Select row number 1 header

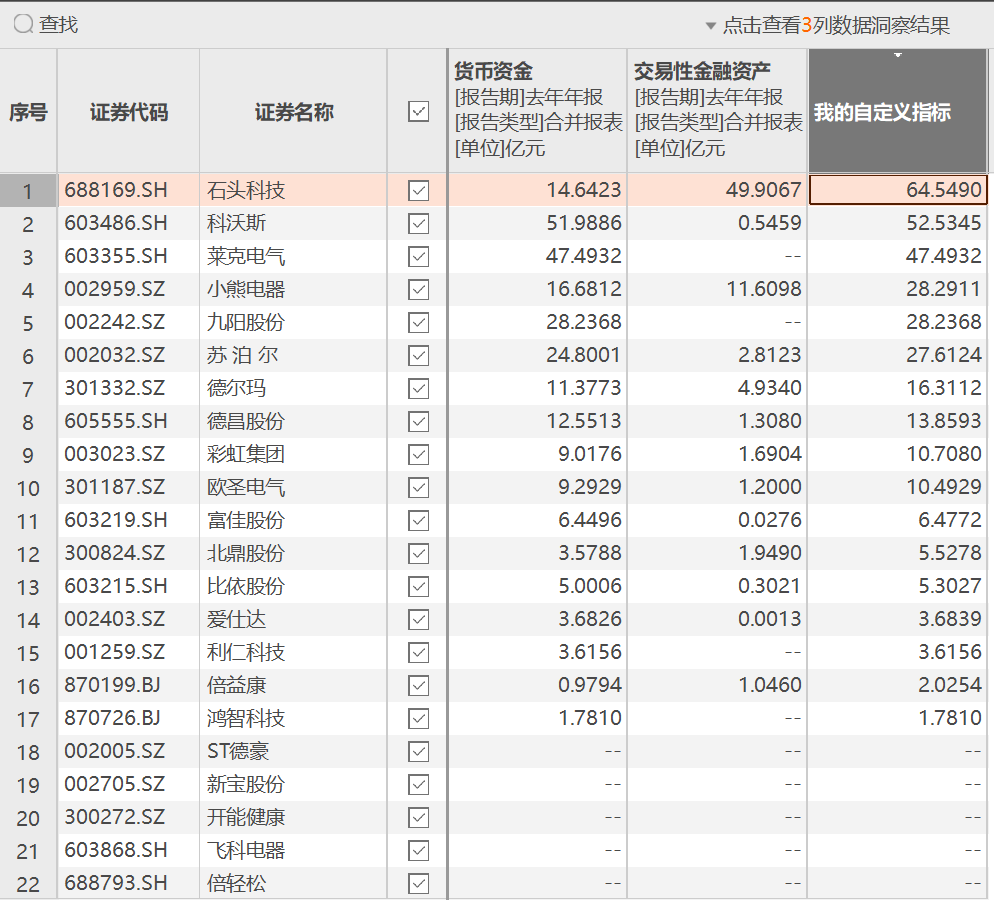[28, 191]
